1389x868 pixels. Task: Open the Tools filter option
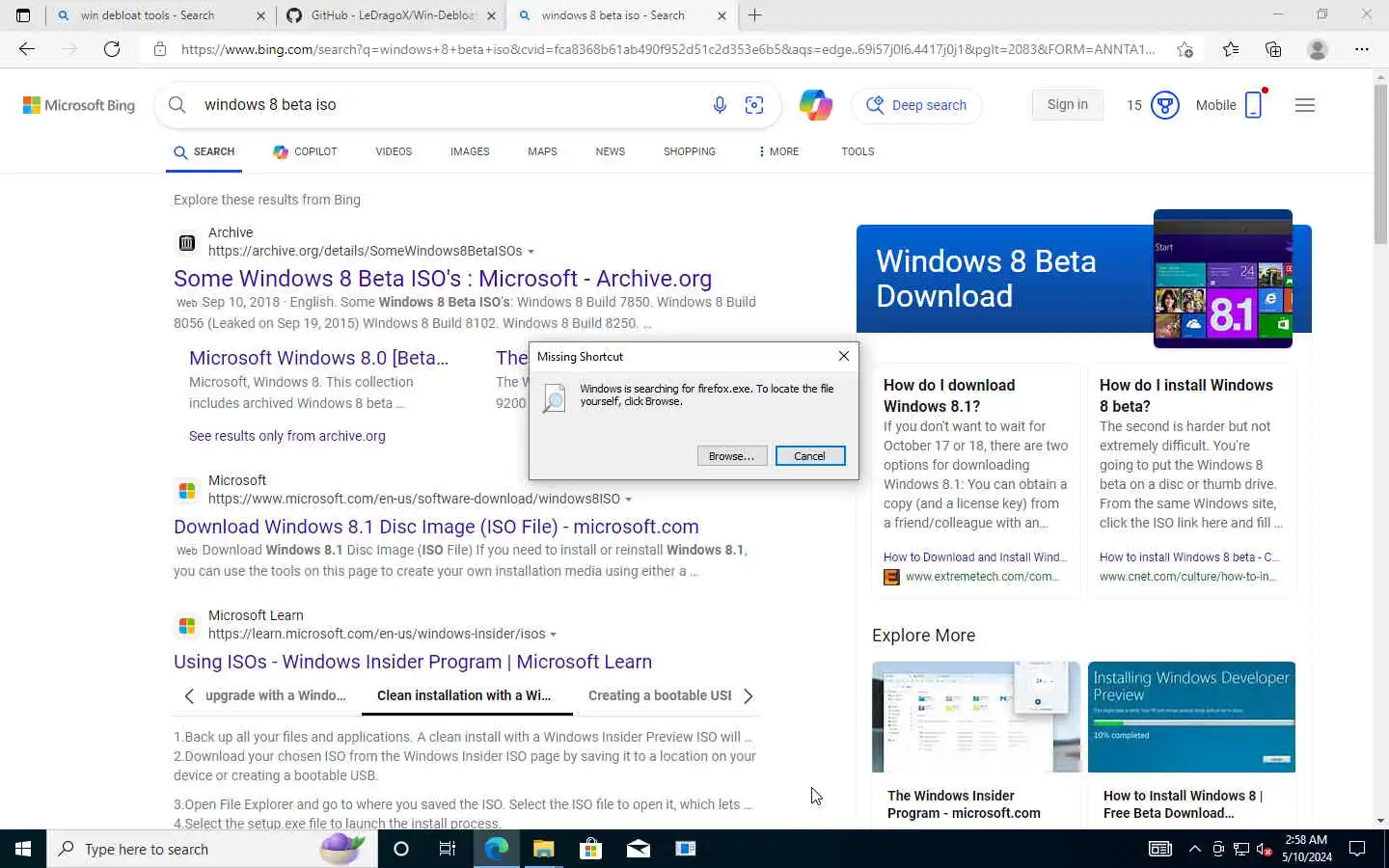coord(858,151)
